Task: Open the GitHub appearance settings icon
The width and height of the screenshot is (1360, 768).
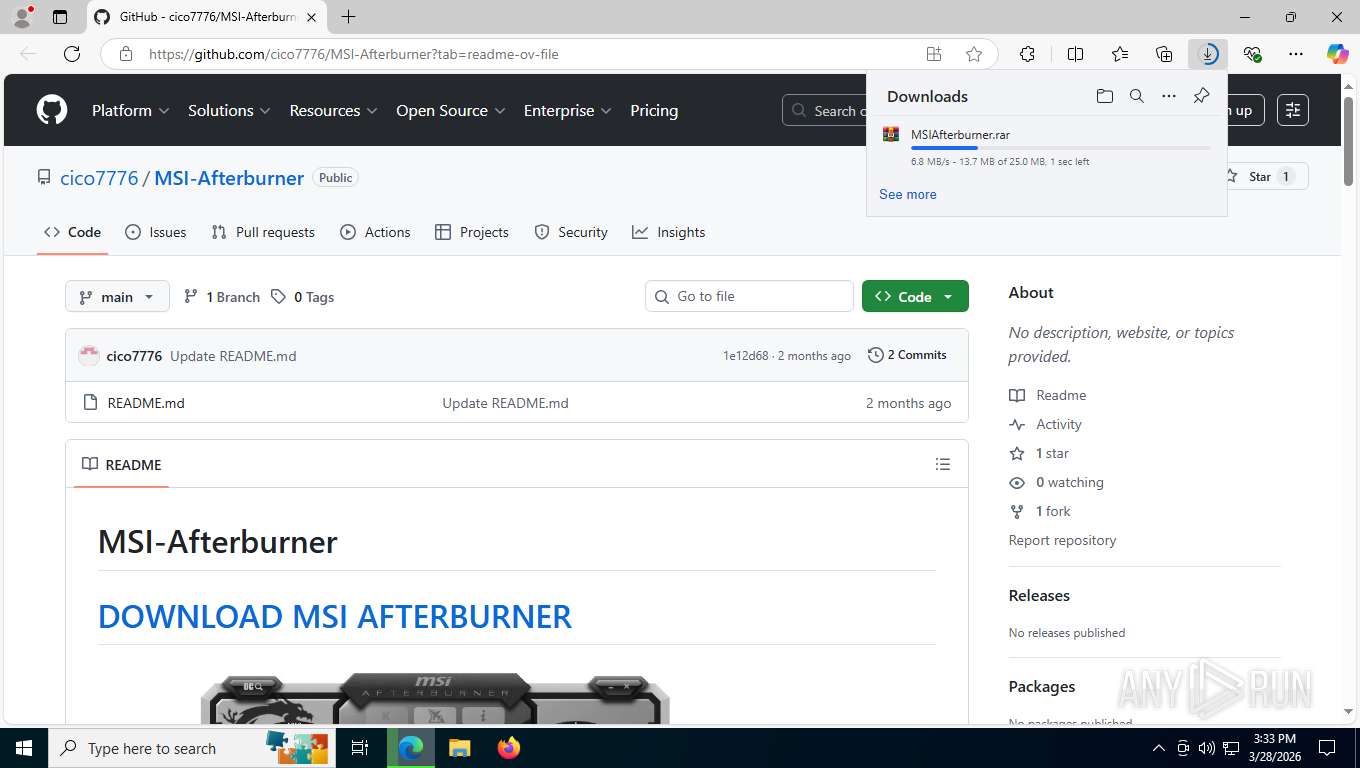Action: [x=1293, y=110]
